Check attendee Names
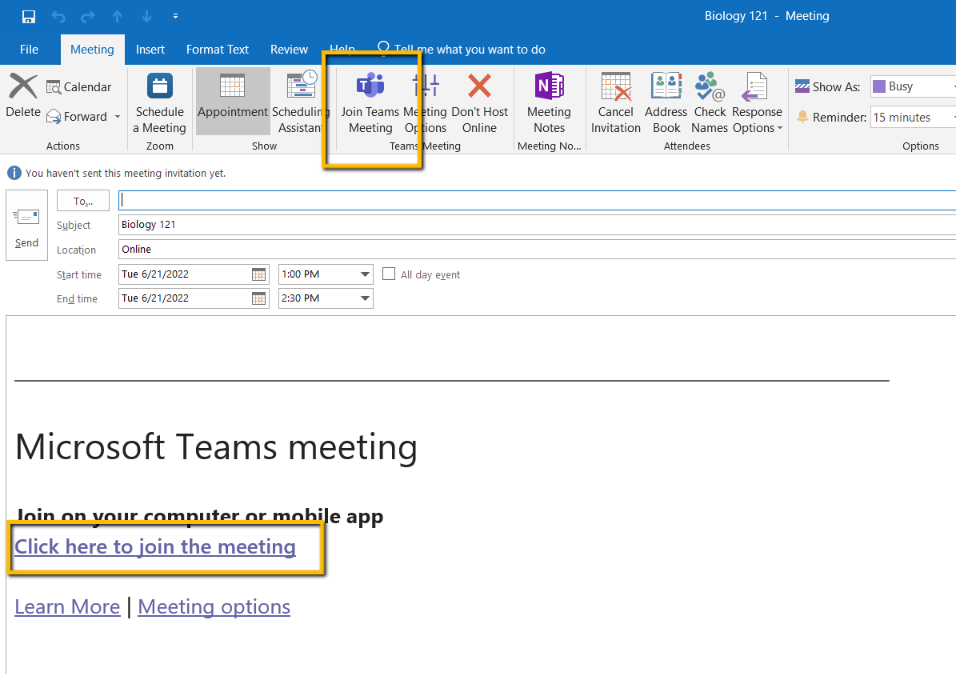956x674 pixels. [x=710, y=102]
